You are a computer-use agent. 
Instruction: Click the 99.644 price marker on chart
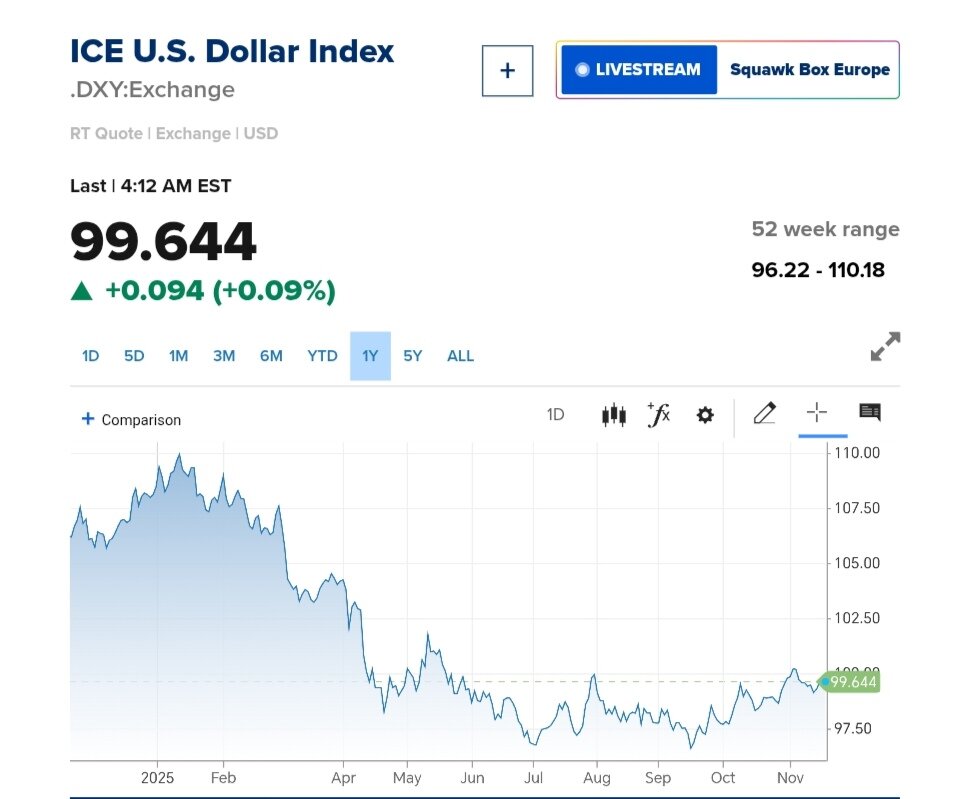pos(852,682)
